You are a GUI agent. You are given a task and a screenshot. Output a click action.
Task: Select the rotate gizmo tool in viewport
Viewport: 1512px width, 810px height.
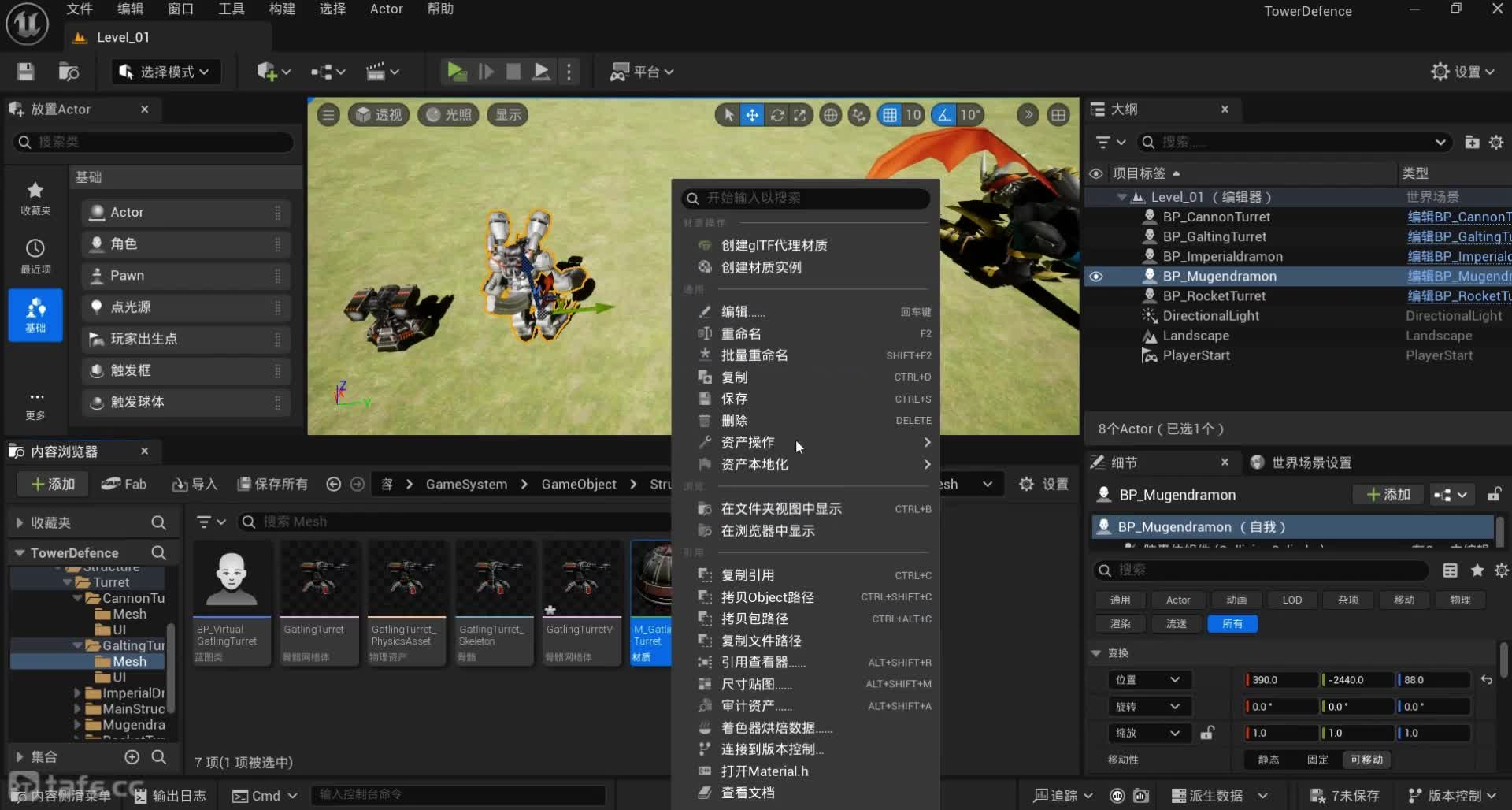coord(776,115)
